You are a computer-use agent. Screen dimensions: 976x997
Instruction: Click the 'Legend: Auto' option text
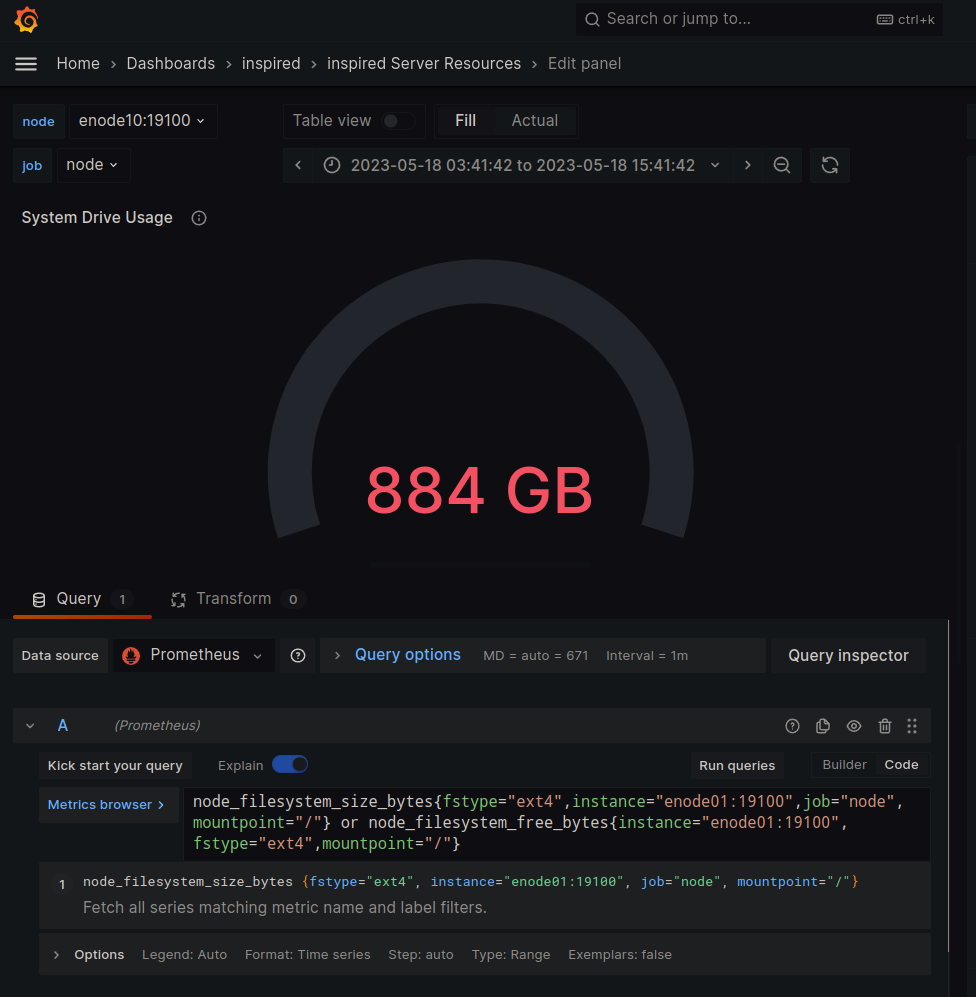tap(184, 955)
